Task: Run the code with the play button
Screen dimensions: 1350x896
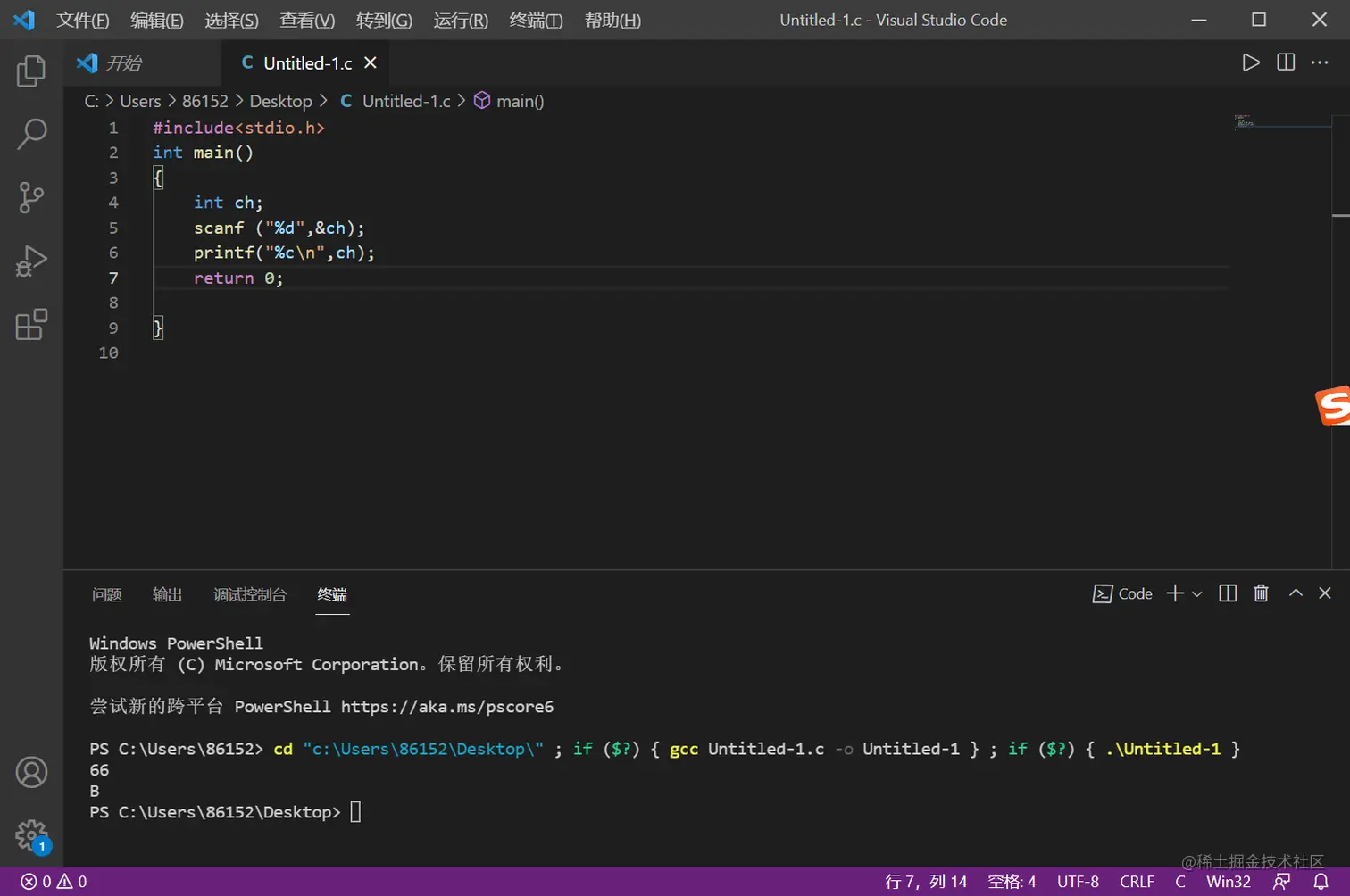Action: pos(1251,62)
